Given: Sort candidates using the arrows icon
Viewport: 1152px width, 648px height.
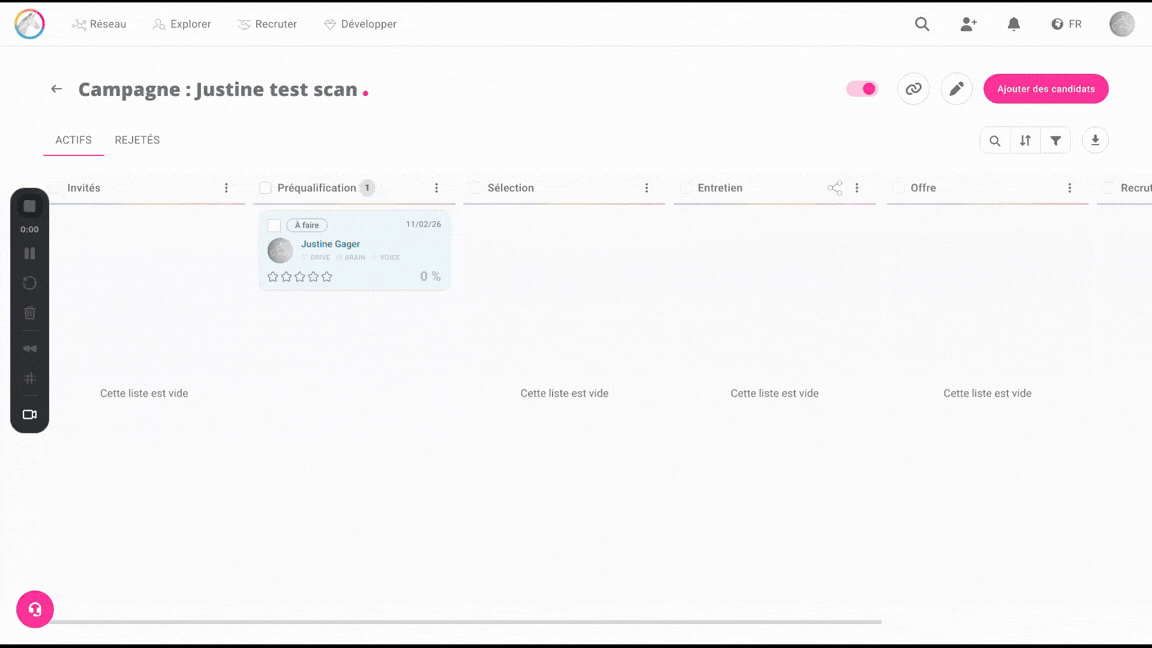Looking at the screenshot, I should click(x=1025, y=141).
